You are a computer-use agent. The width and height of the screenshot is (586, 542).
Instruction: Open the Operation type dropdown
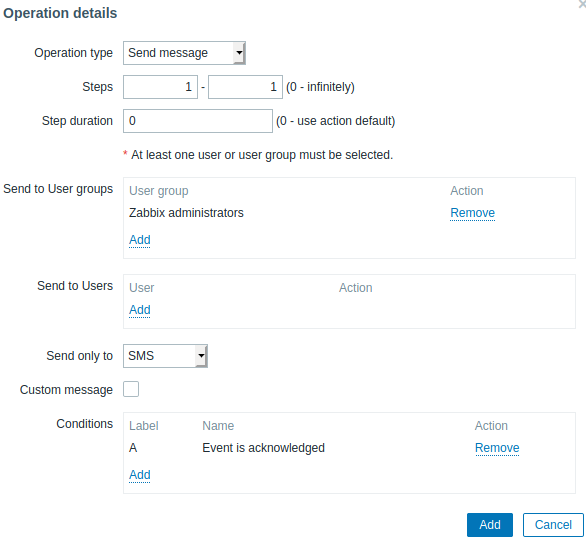tap(184, 53)
